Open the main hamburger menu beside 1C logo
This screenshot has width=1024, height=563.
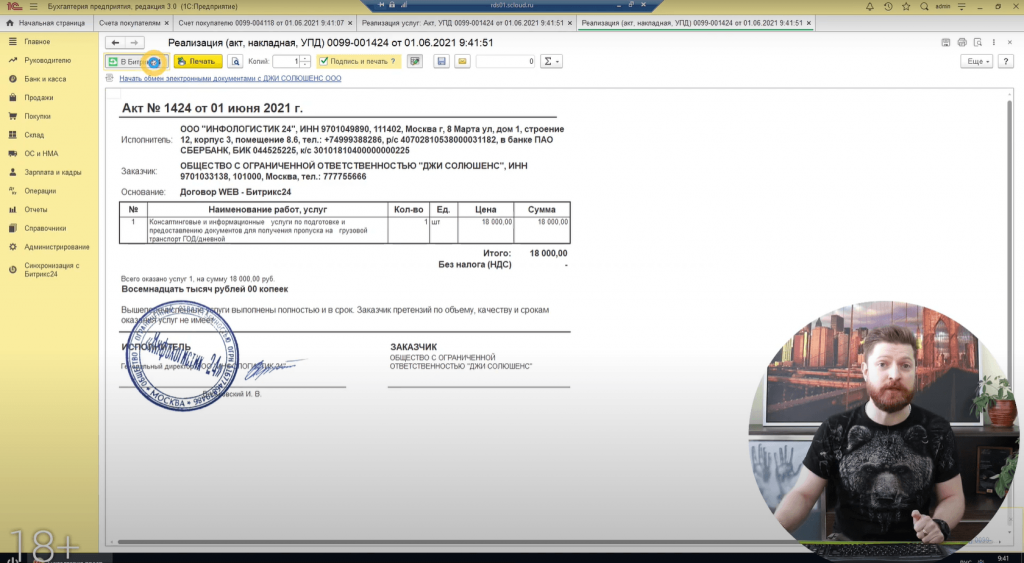(33, 7)
